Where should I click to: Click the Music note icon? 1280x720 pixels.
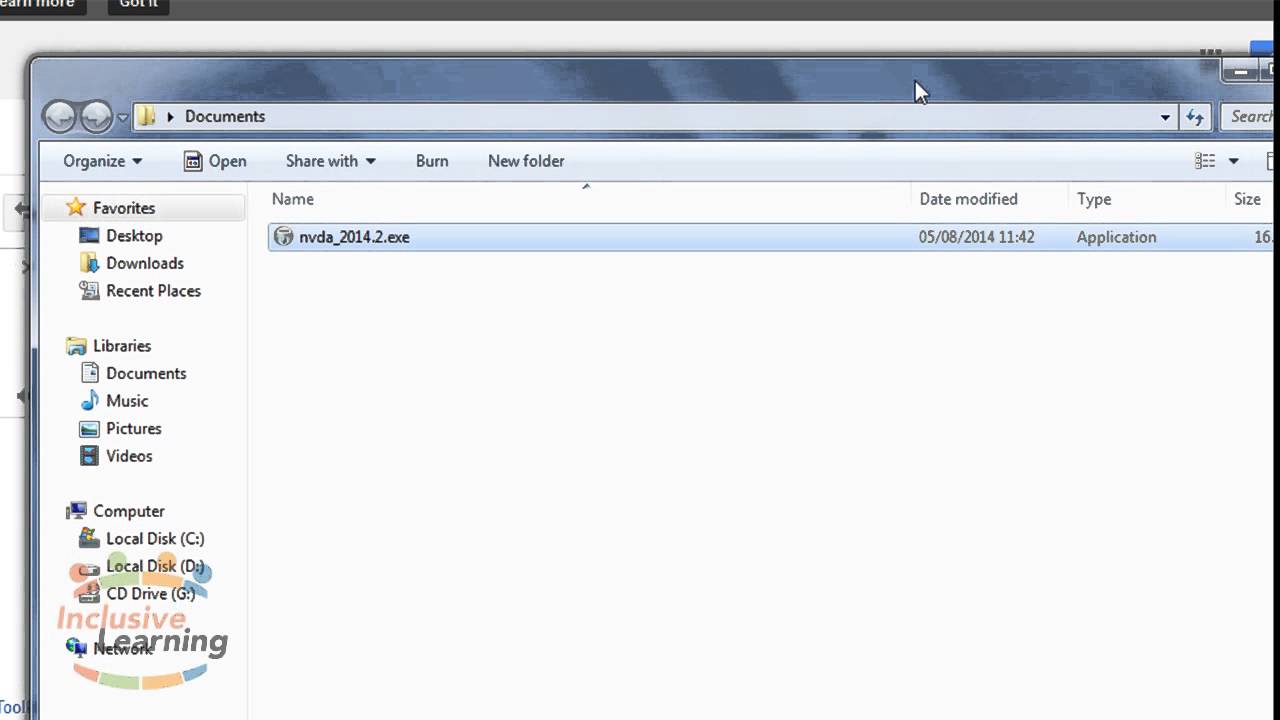(x=89, y=401)
